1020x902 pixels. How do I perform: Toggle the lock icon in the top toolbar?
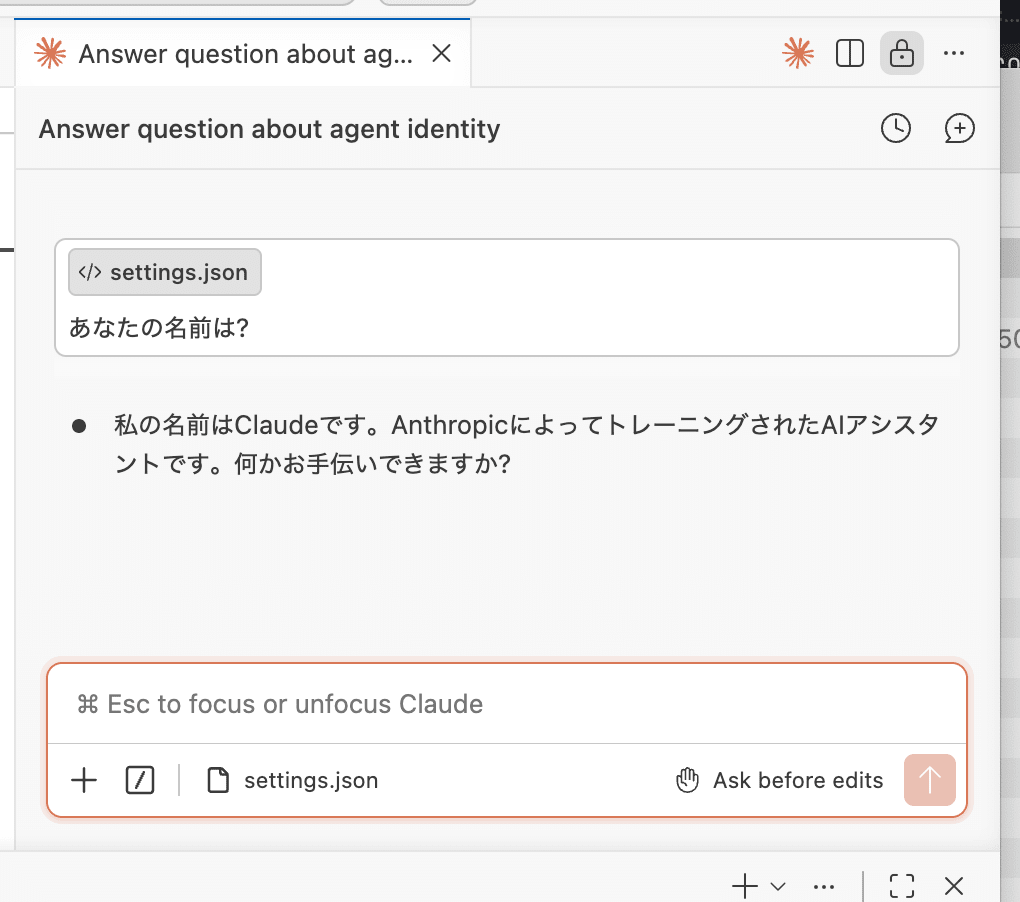901,53
